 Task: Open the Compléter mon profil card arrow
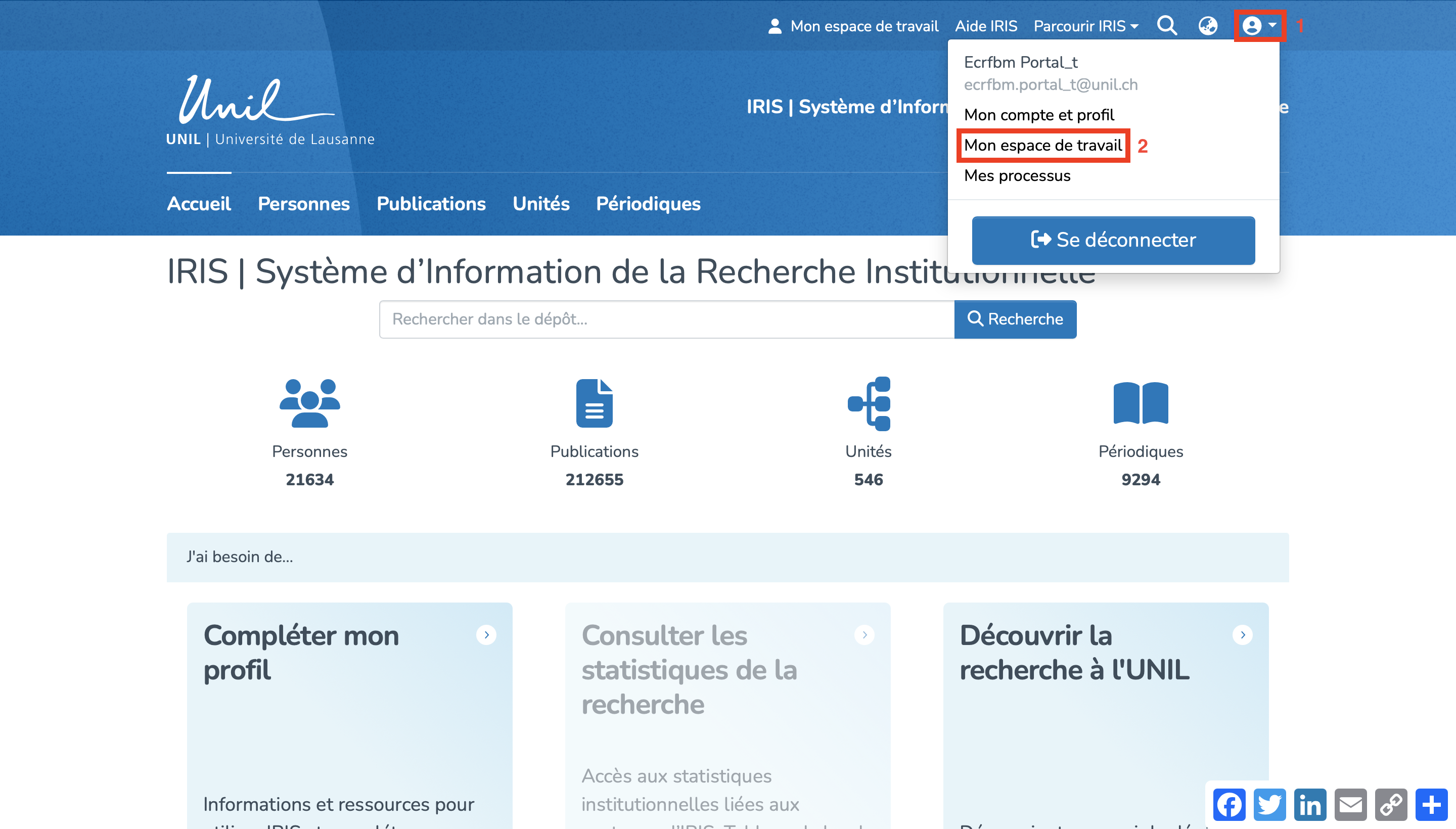click(486, 634)
